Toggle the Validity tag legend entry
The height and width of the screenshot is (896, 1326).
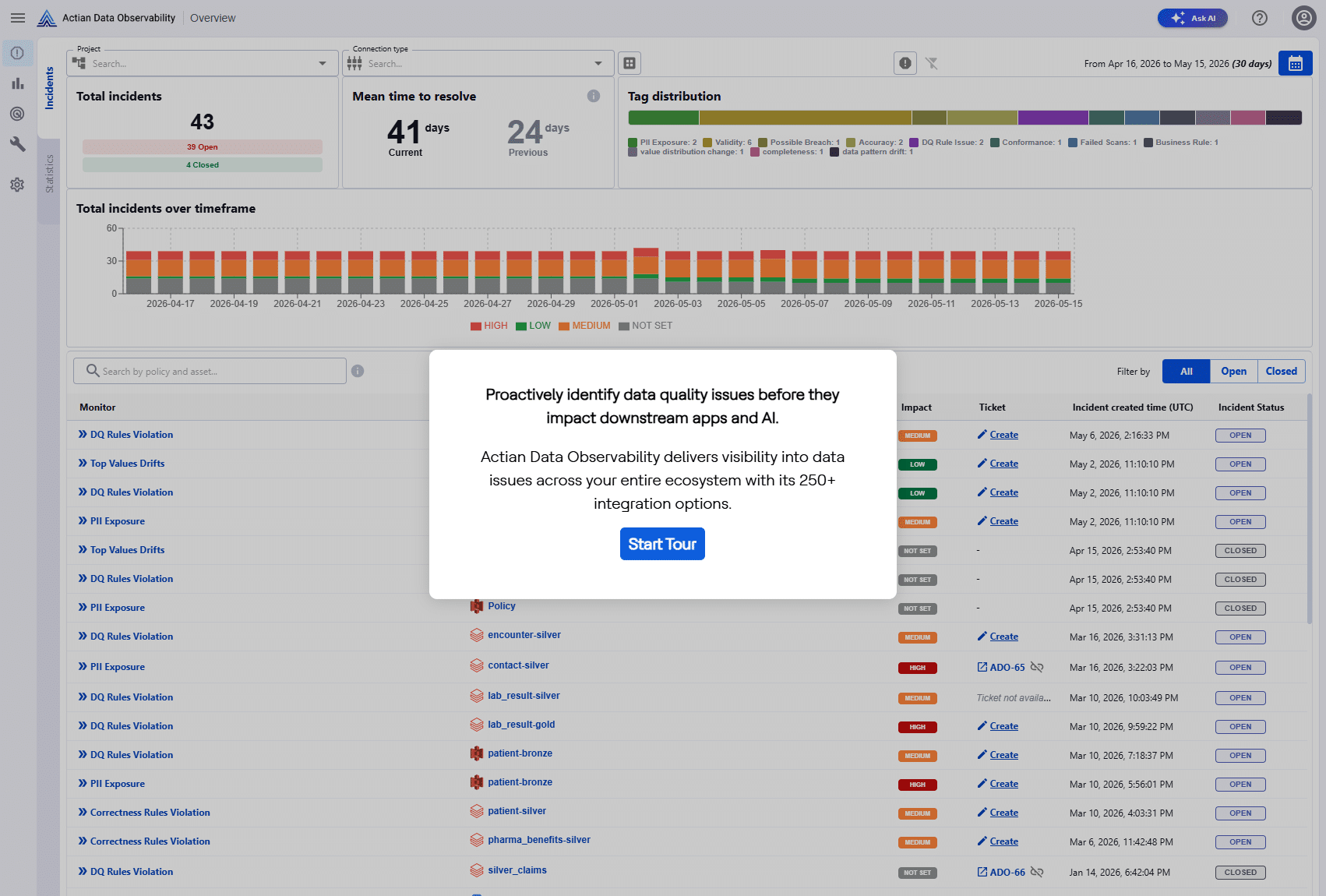pos(727,143)
